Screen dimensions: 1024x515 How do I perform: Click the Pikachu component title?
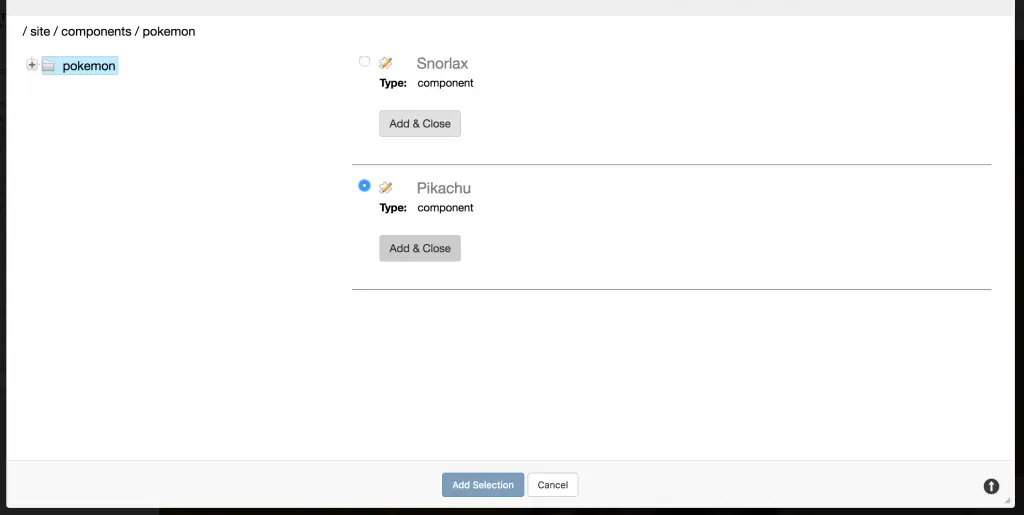[x=443, y=188]
